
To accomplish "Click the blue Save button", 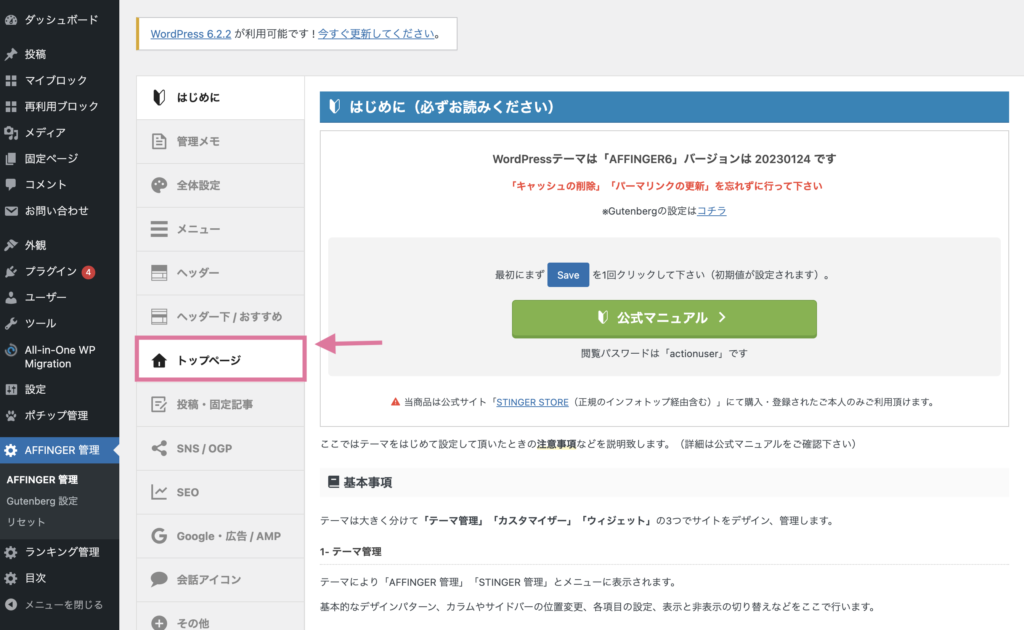I will [x=568, y=275].
